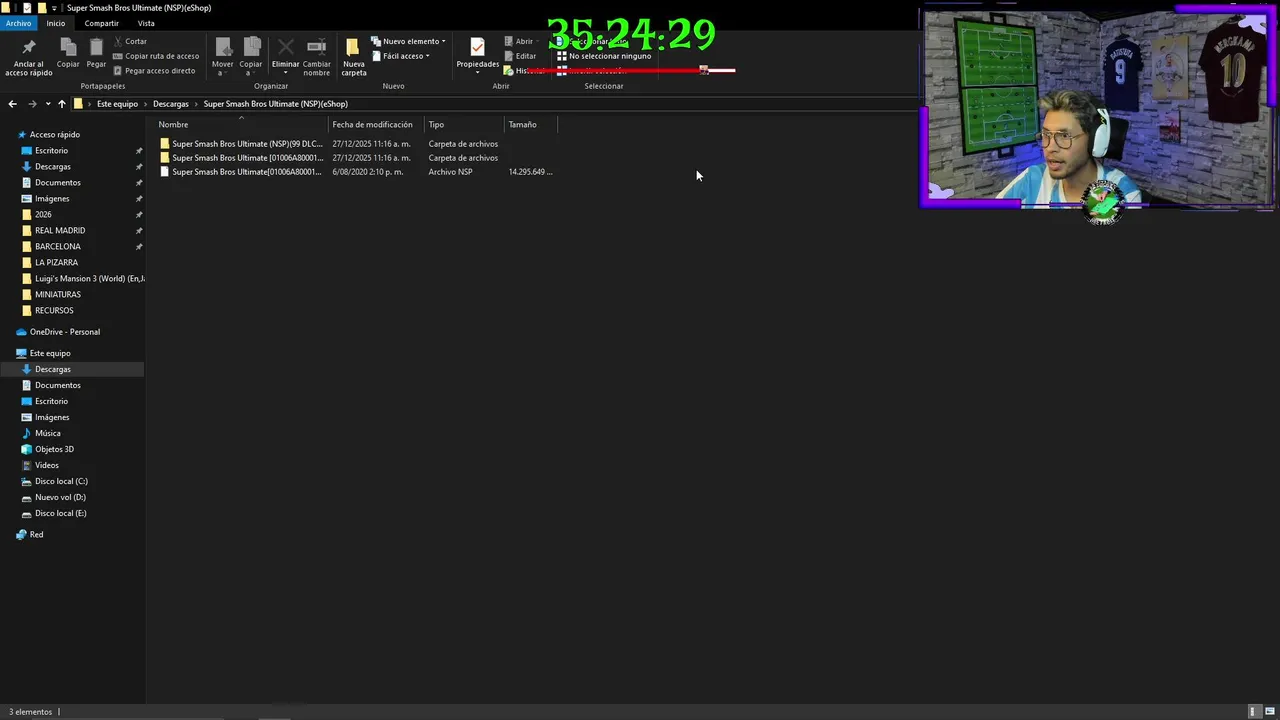
Task: Go up one folder level arrow
Action: [61, 104]
